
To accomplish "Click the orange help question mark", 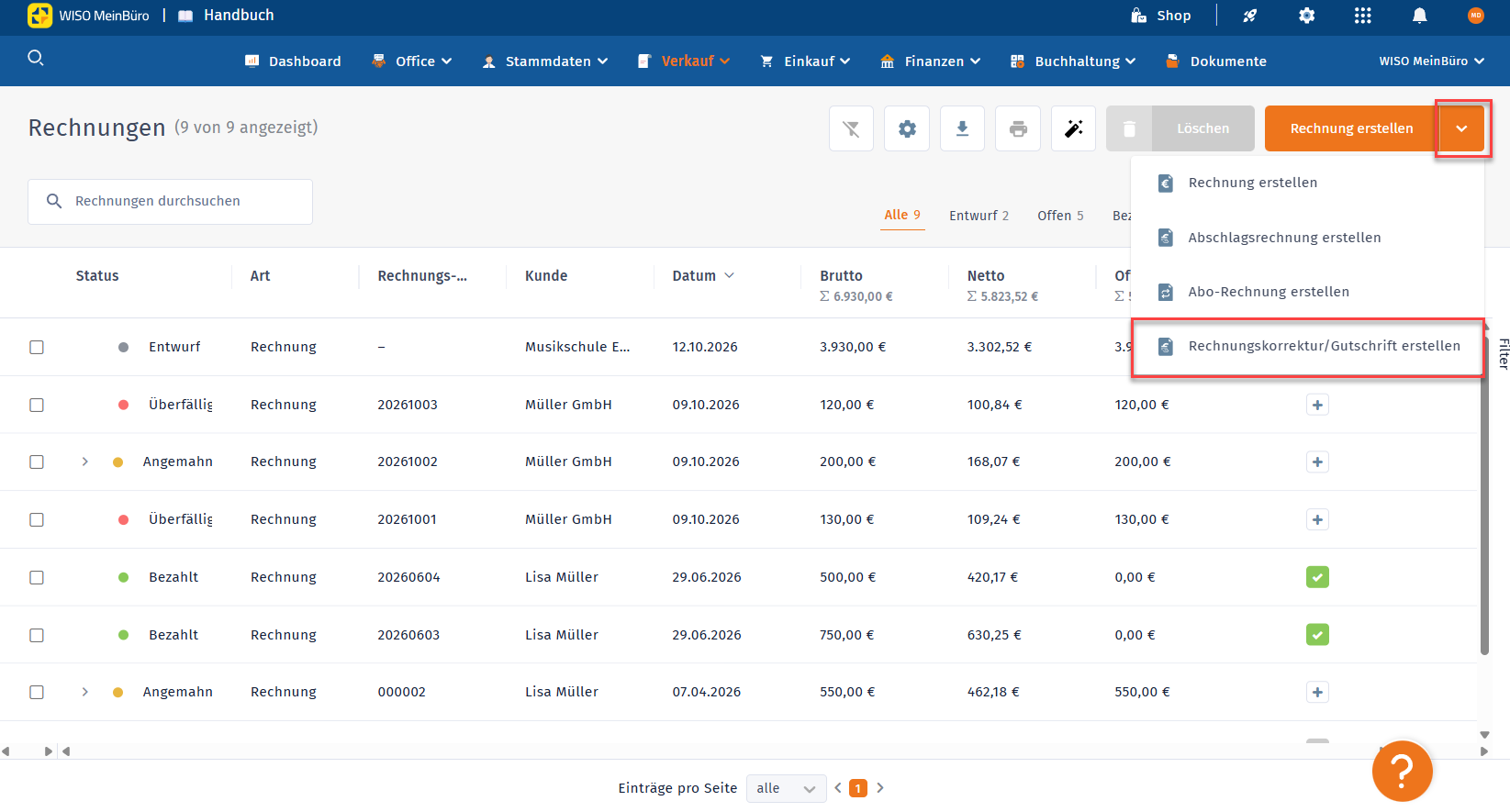I will click(1402, 771).
